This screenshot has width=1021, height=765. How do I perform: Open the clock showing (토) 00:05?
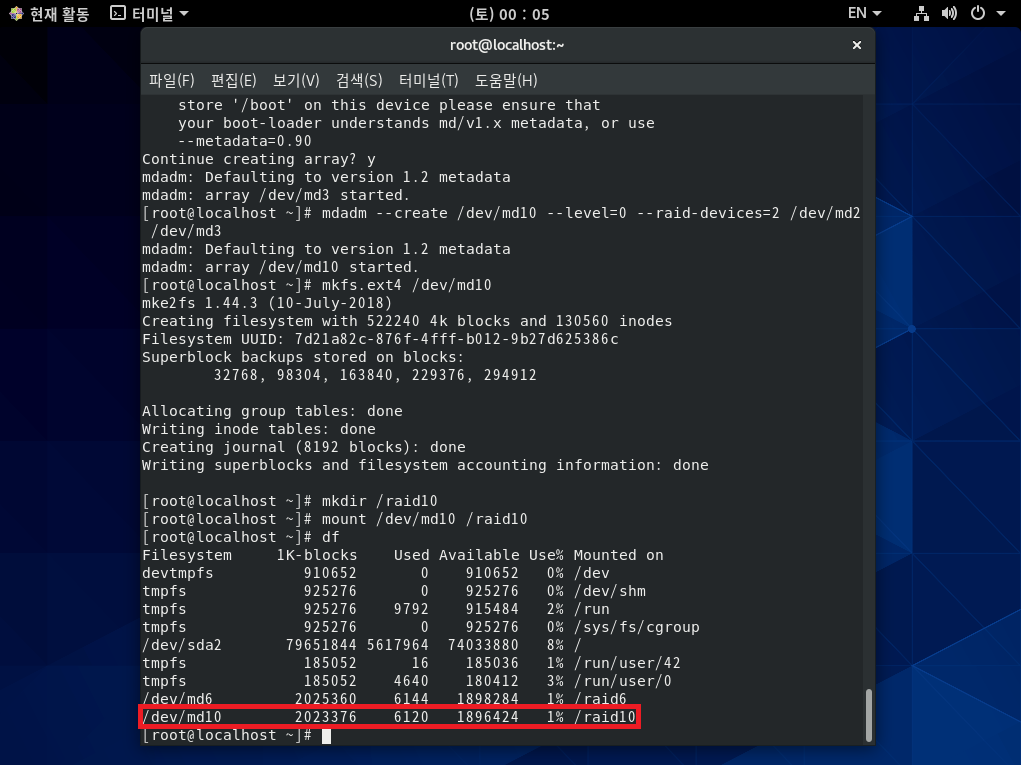click(x=509, y=14)
